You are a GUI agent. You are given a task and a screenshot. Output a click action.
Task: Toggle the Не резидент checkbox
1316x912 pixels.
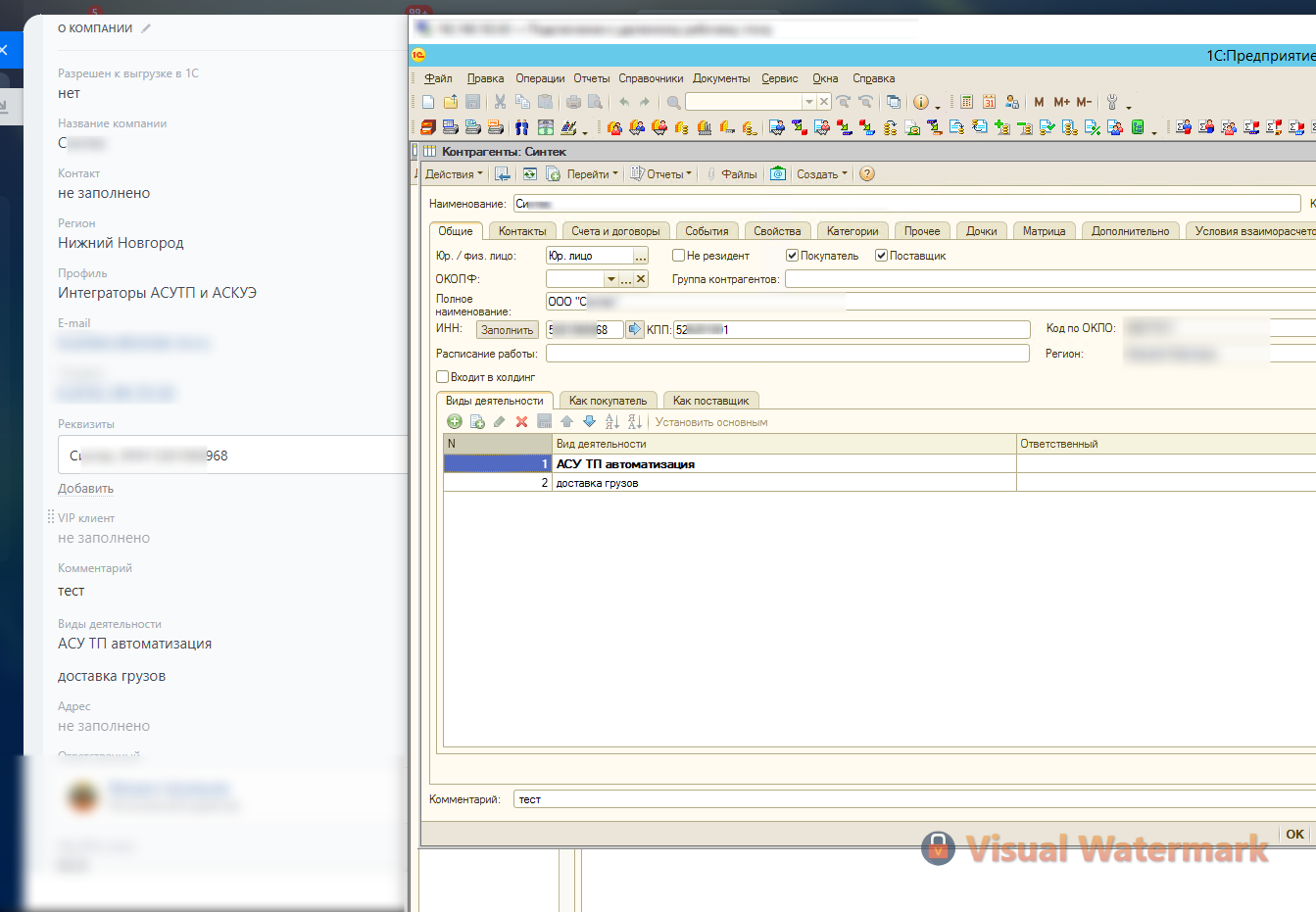pyautogui.click(x=678, y=256)
